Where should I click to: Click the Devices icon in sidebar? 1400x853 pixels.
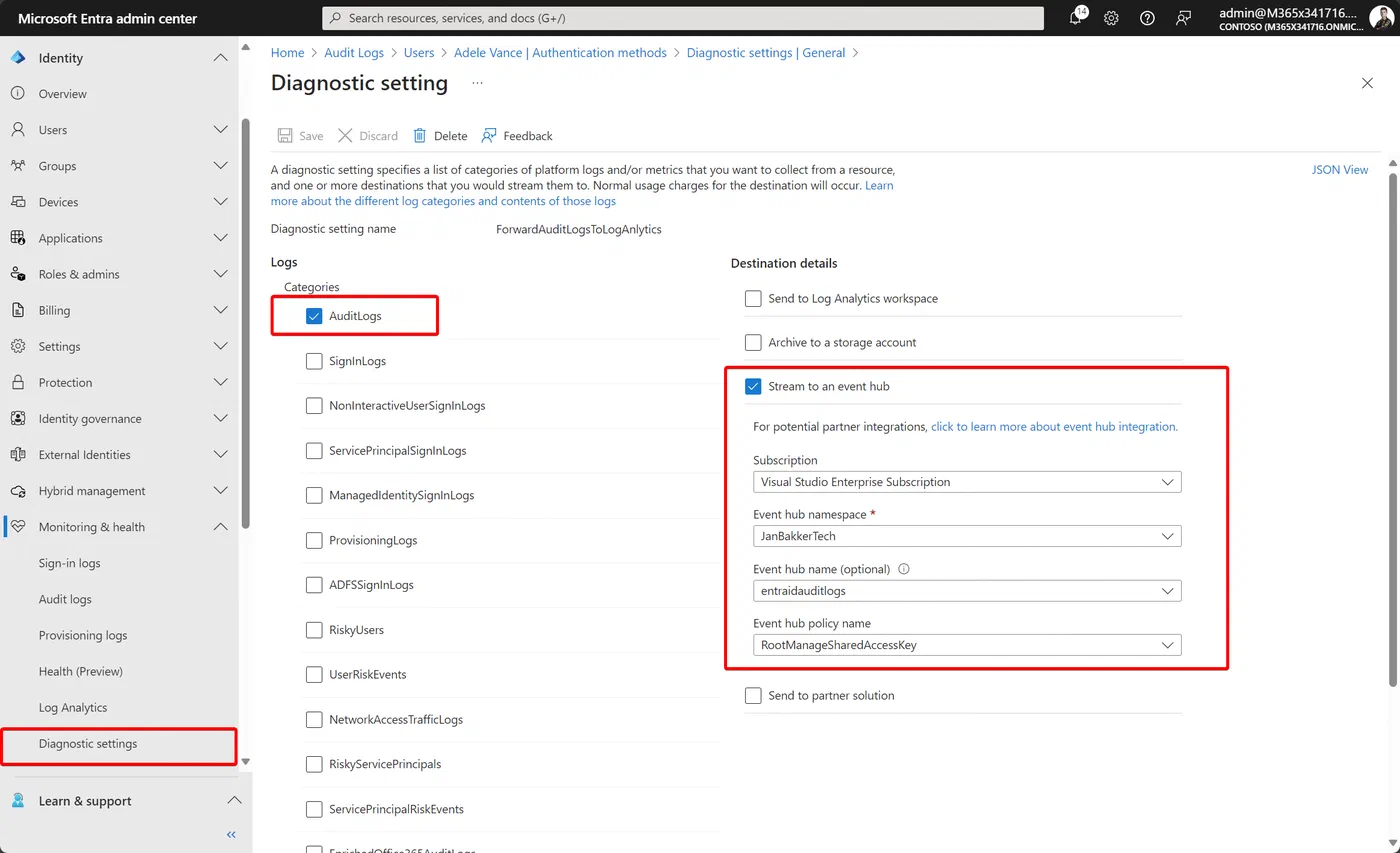tap(17, 202)
